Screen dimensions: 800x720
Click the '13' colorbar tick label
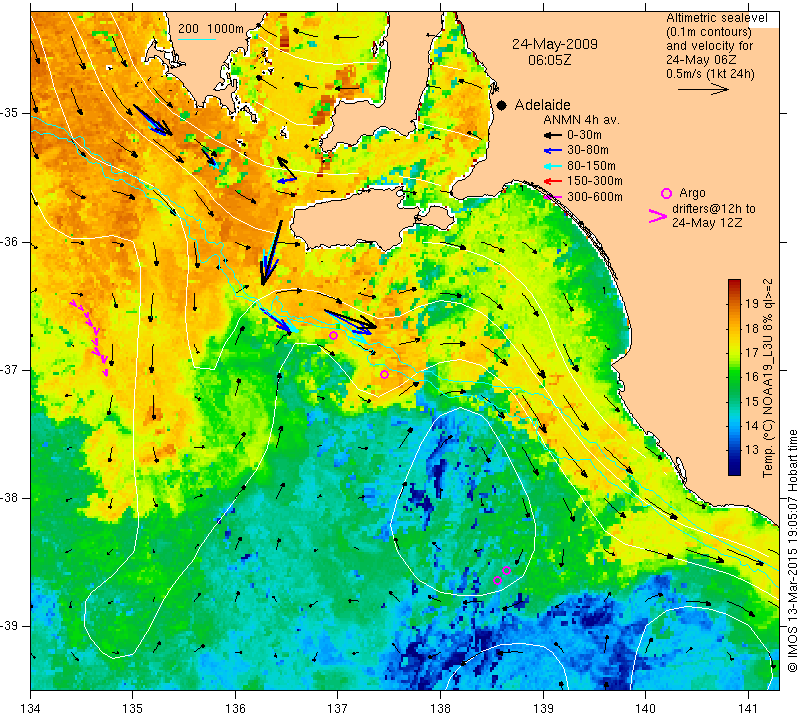[752, 450]
